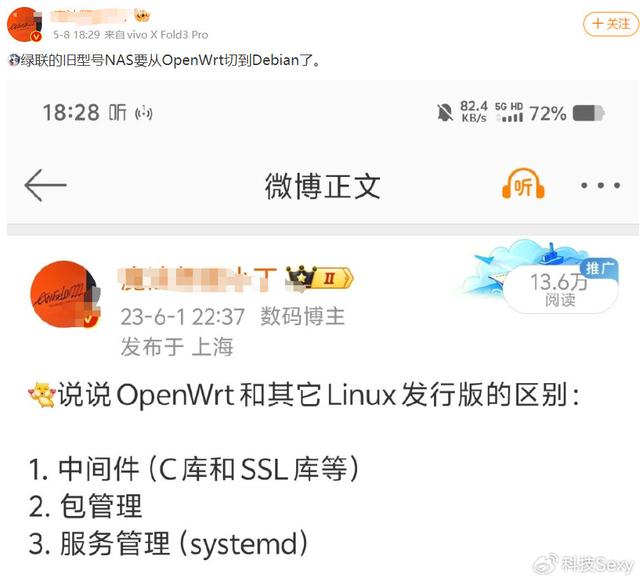Click the hamster emoji before 说说
The height and width of the screenshot is (581, 640).
click(x=42, y=395)
